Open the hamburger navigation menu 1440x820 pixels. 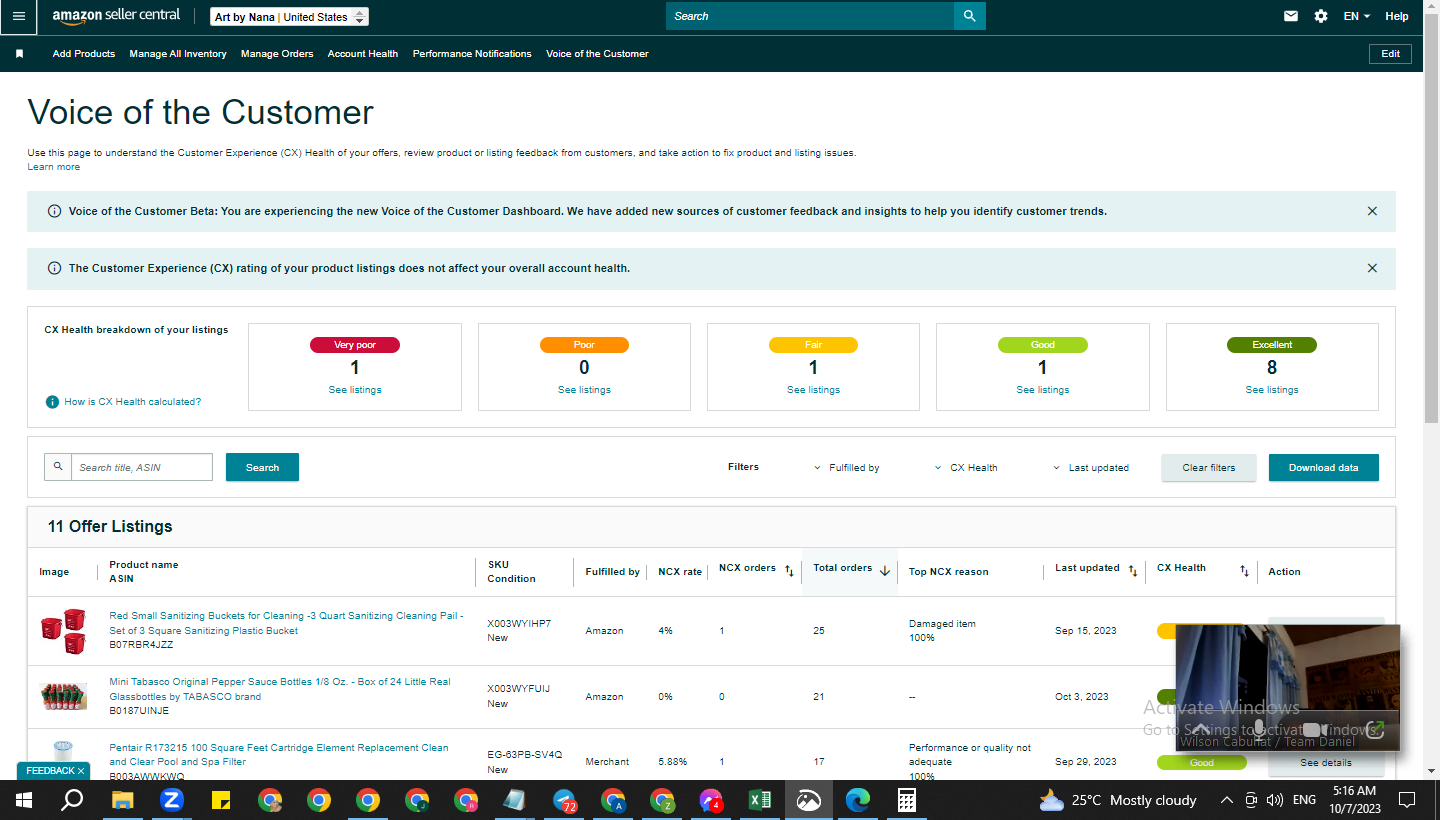[19, 16]
